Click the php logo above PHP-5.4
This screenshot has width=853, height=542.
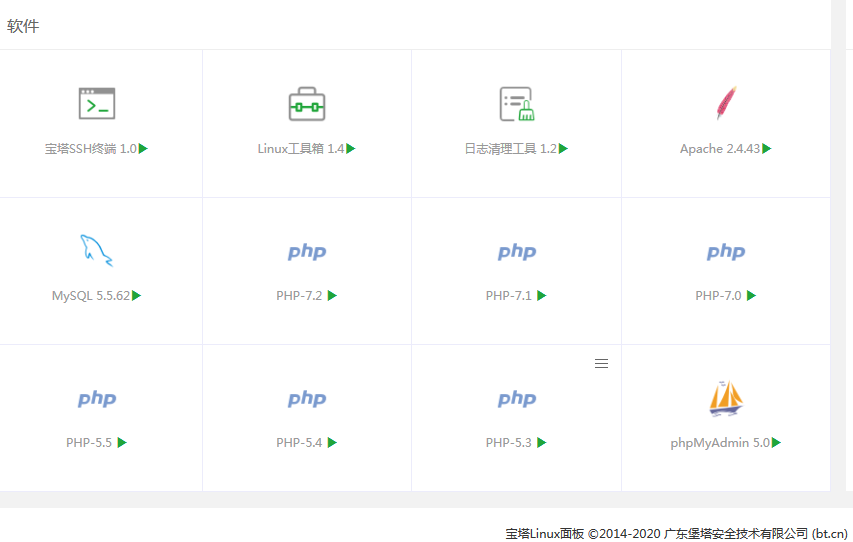tap(307, 398)
